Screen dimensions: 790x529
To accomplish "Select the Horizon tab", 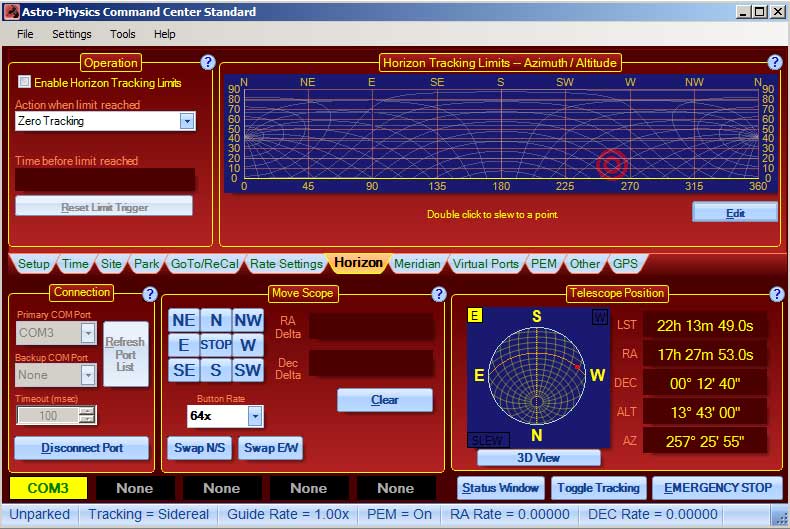I will pos(358,263).
